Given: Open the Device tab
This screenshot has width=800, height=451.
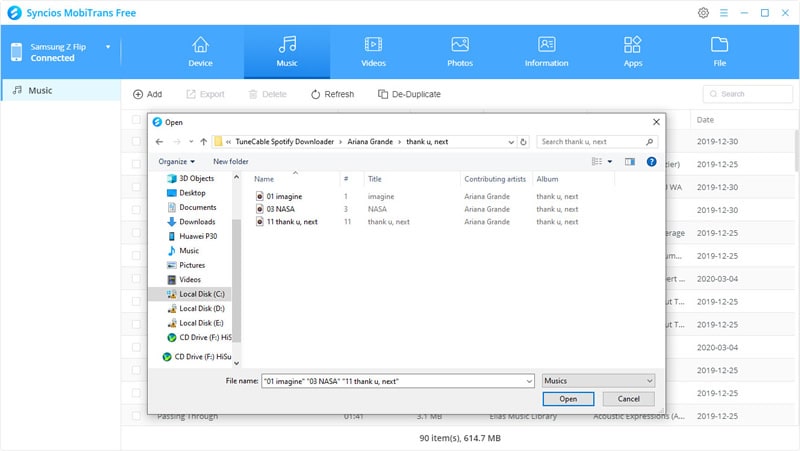Looking at the screenshot, I should coord(201,52).
